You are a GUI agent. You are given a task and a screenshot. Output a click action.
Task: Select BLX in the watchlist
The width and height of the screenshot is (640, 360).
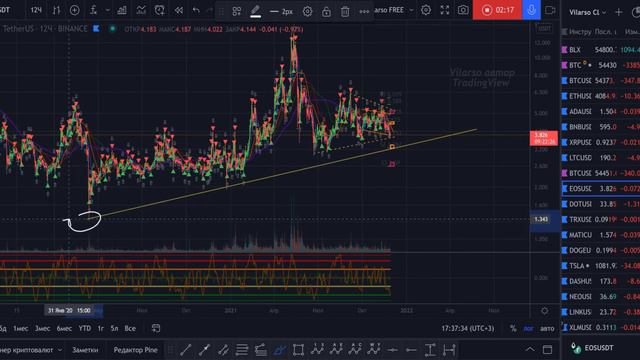pos(601,49)
